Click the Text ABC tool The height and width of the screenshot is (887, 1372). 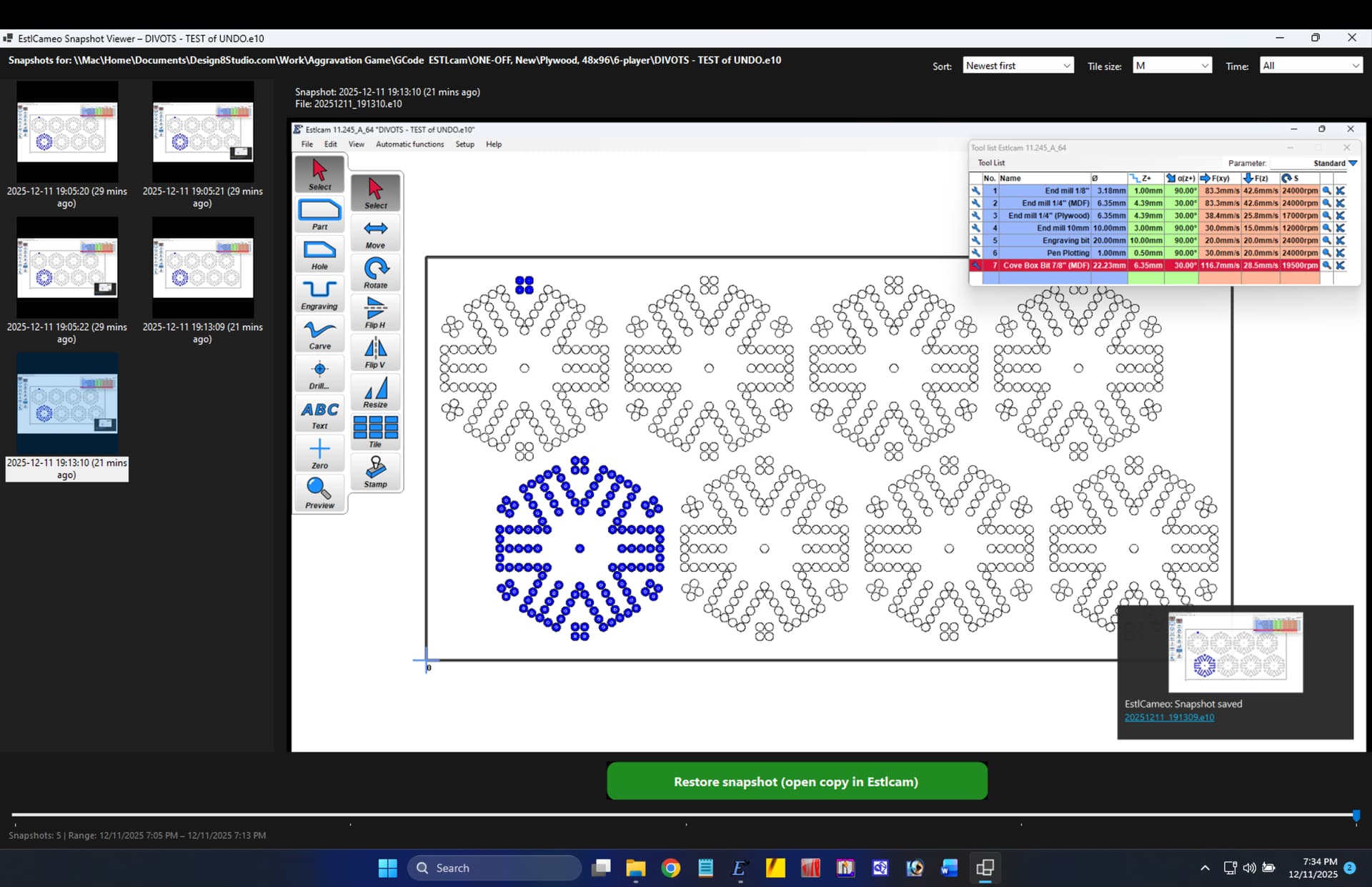319,414
